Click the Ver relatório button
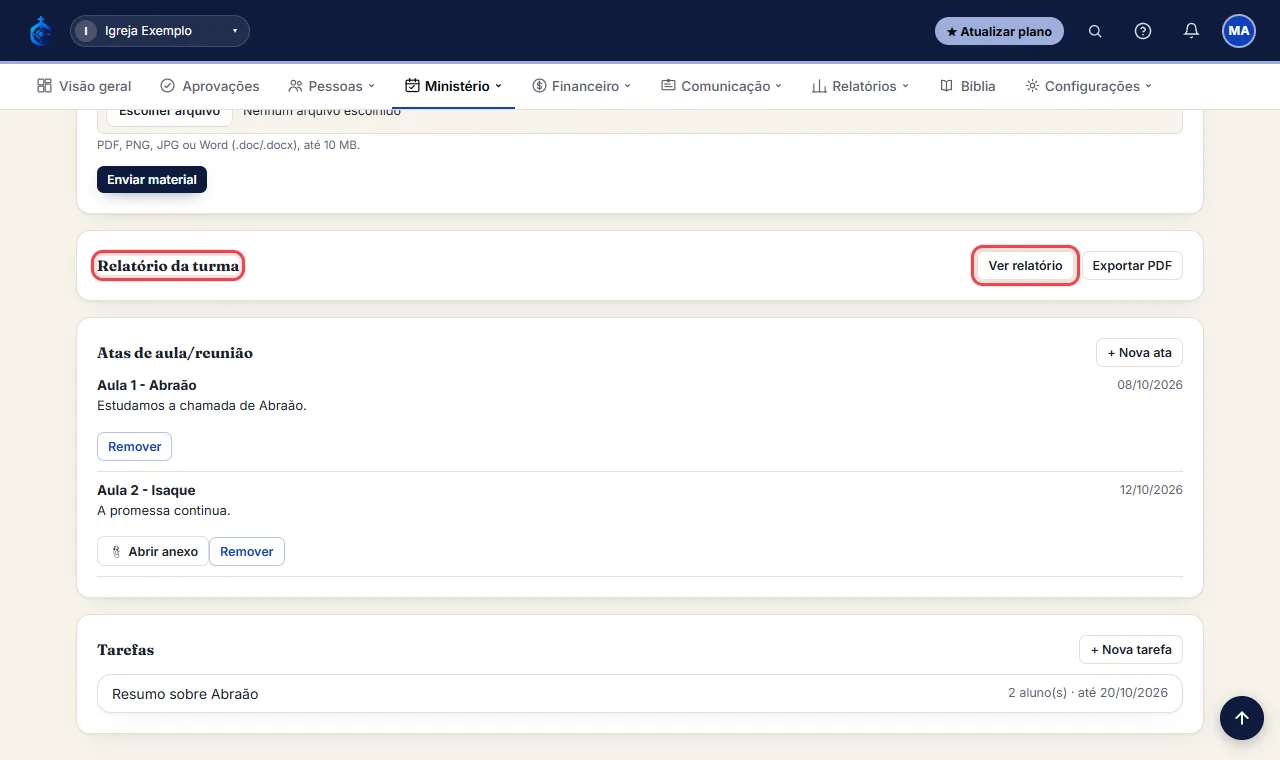This screenshot has height=760, width=1280. click(1025, 266)
